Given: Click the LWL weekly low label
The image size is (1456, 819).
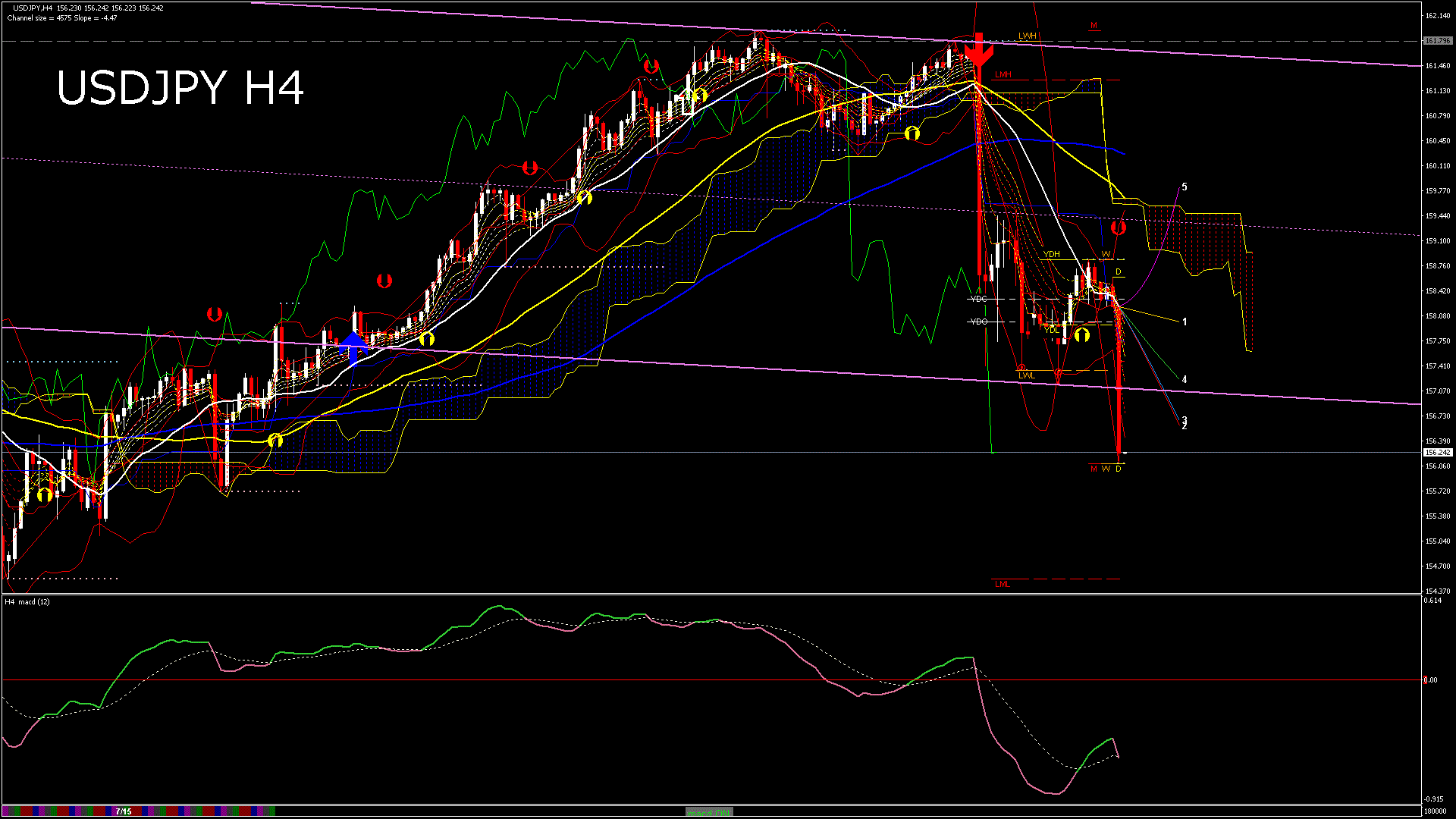Looking at the screenshot, I should 1026,375.
